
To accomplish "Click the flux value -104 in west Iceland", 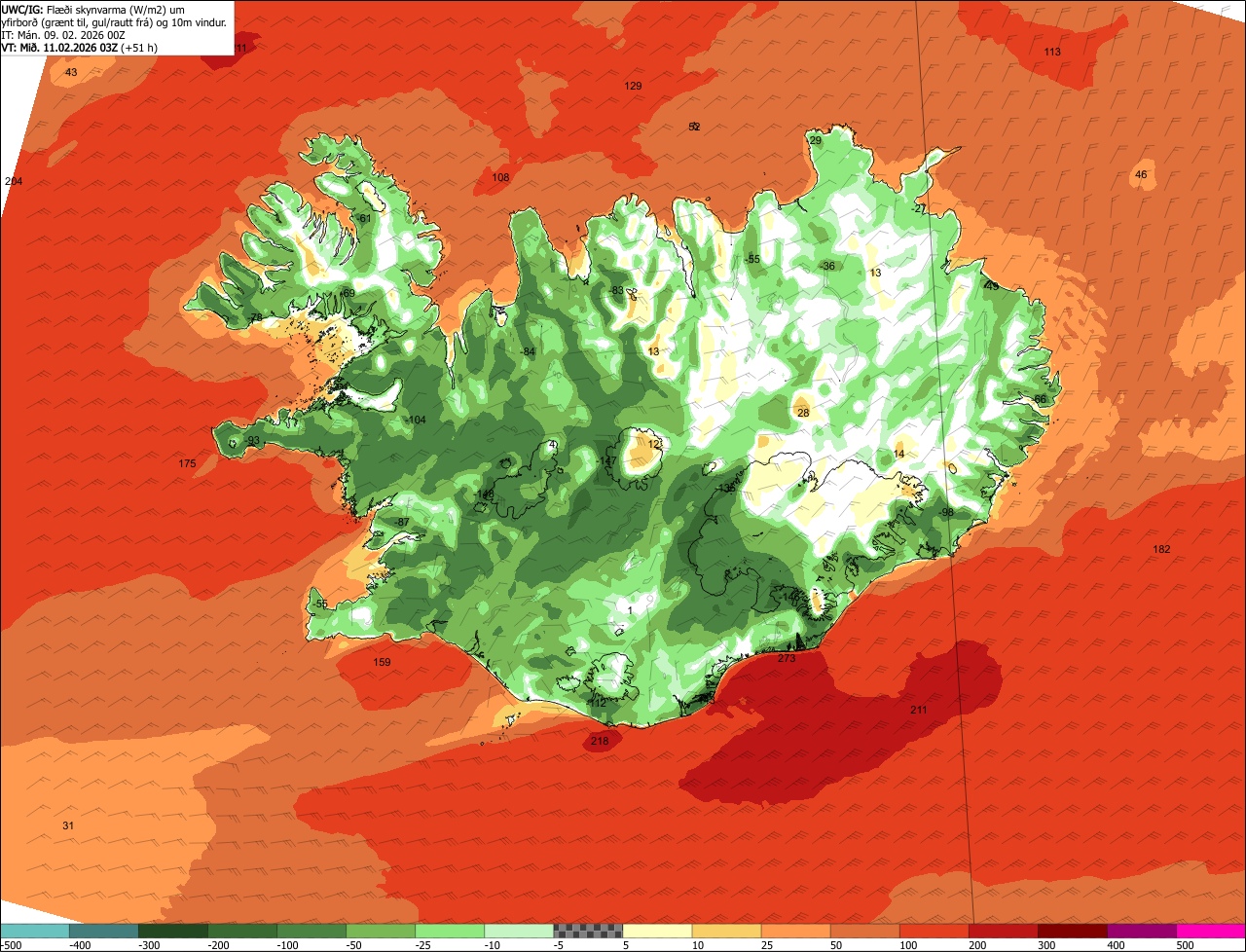I will coord(416,420).
